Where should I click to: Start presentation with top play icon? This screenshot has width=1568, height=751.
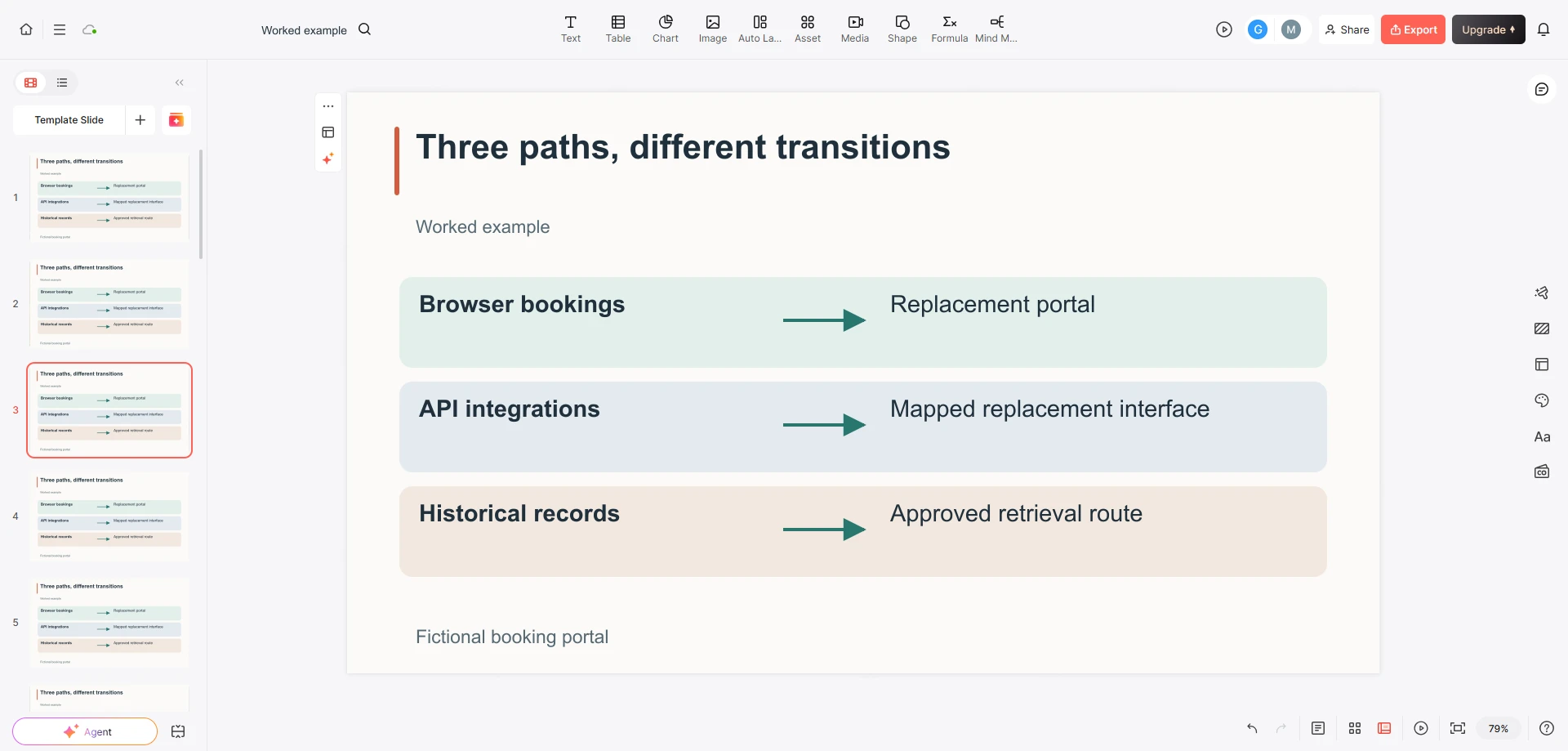pos(1223,29)
